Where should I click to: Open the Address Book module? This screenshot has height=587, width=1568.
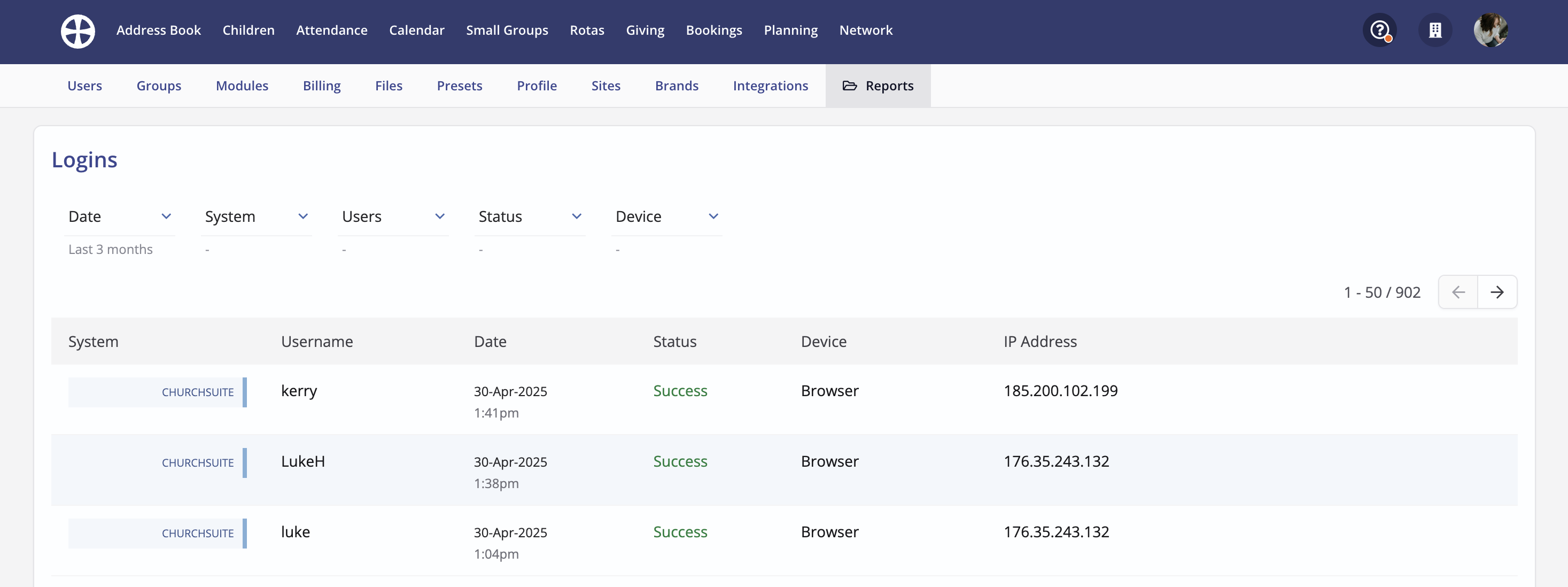tap(158, 30)
